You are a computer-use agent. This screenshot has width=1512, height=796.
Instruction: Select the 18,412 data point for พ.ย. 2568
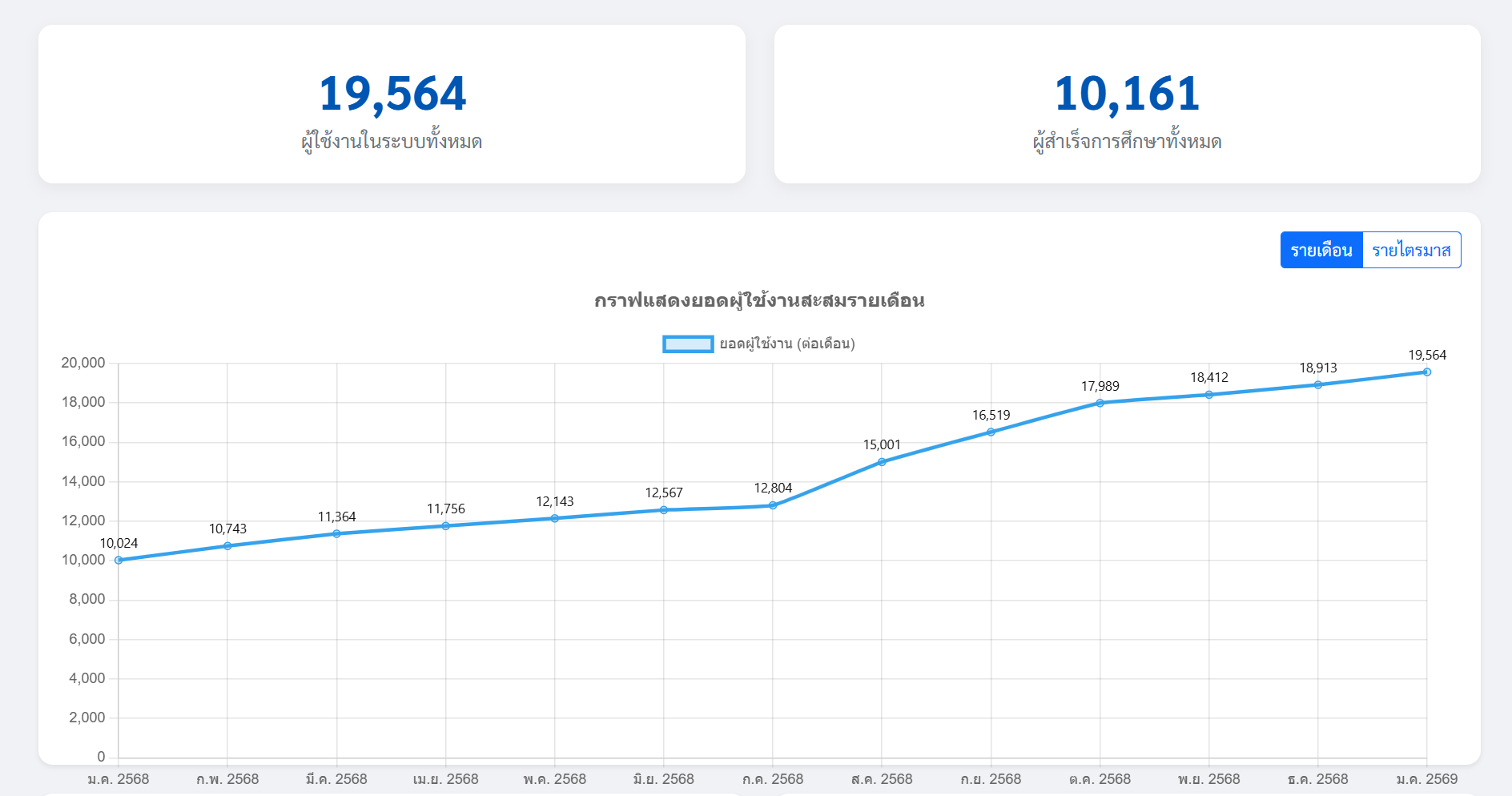point(1208,395)
